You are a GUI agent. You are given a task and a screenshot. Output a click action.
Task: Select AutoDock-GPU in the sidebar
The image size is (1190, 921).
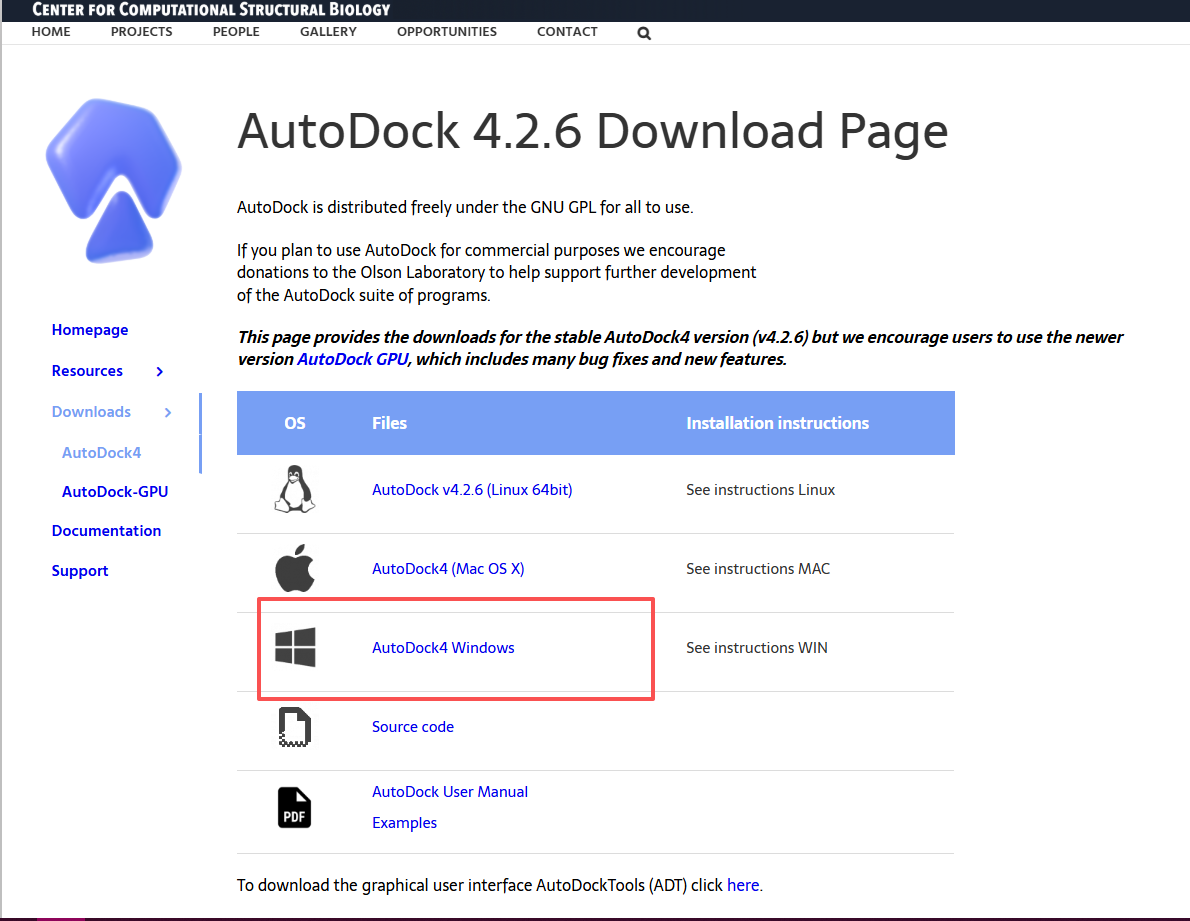(115, 491)
